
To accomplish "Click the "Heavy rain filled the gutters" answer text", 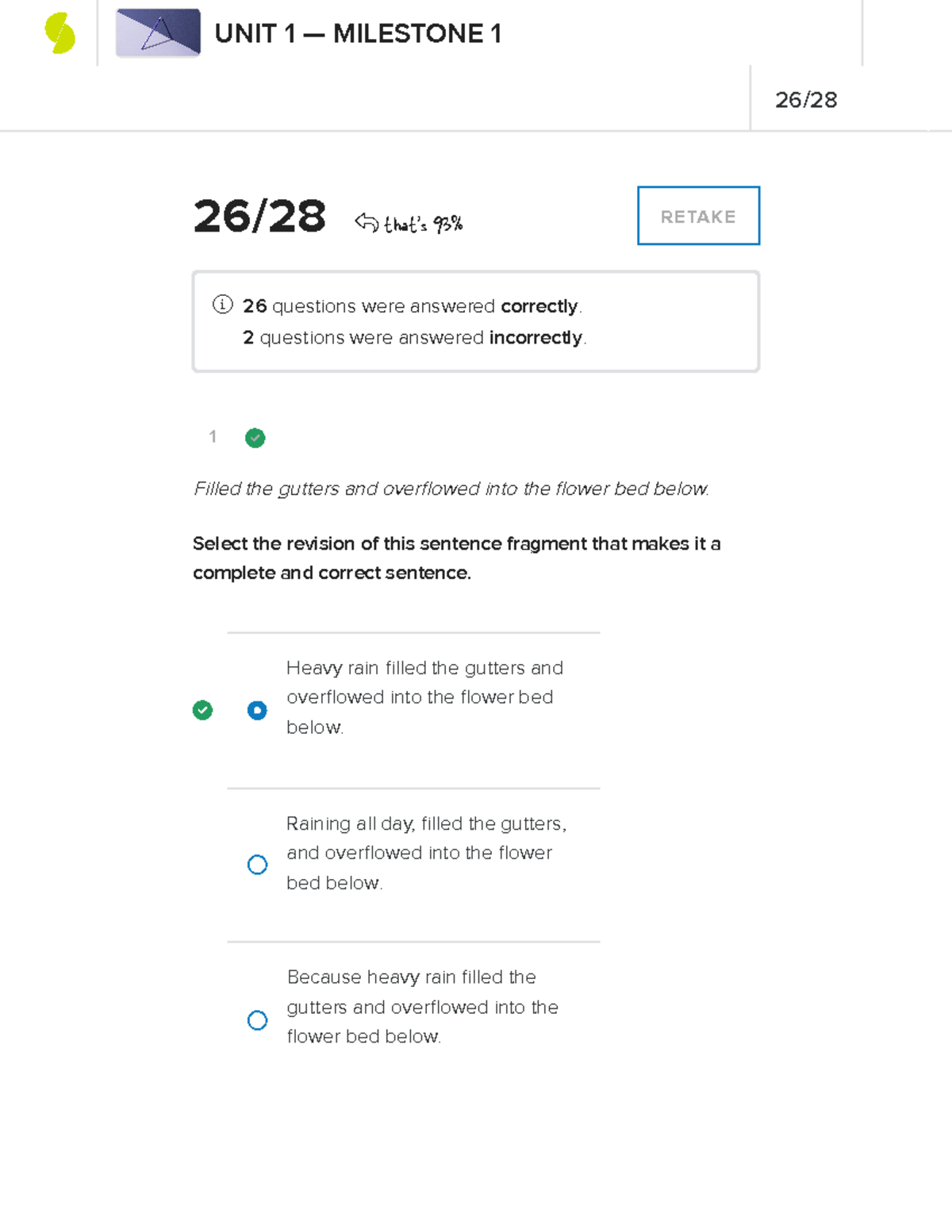I will [x=424, y=697].
